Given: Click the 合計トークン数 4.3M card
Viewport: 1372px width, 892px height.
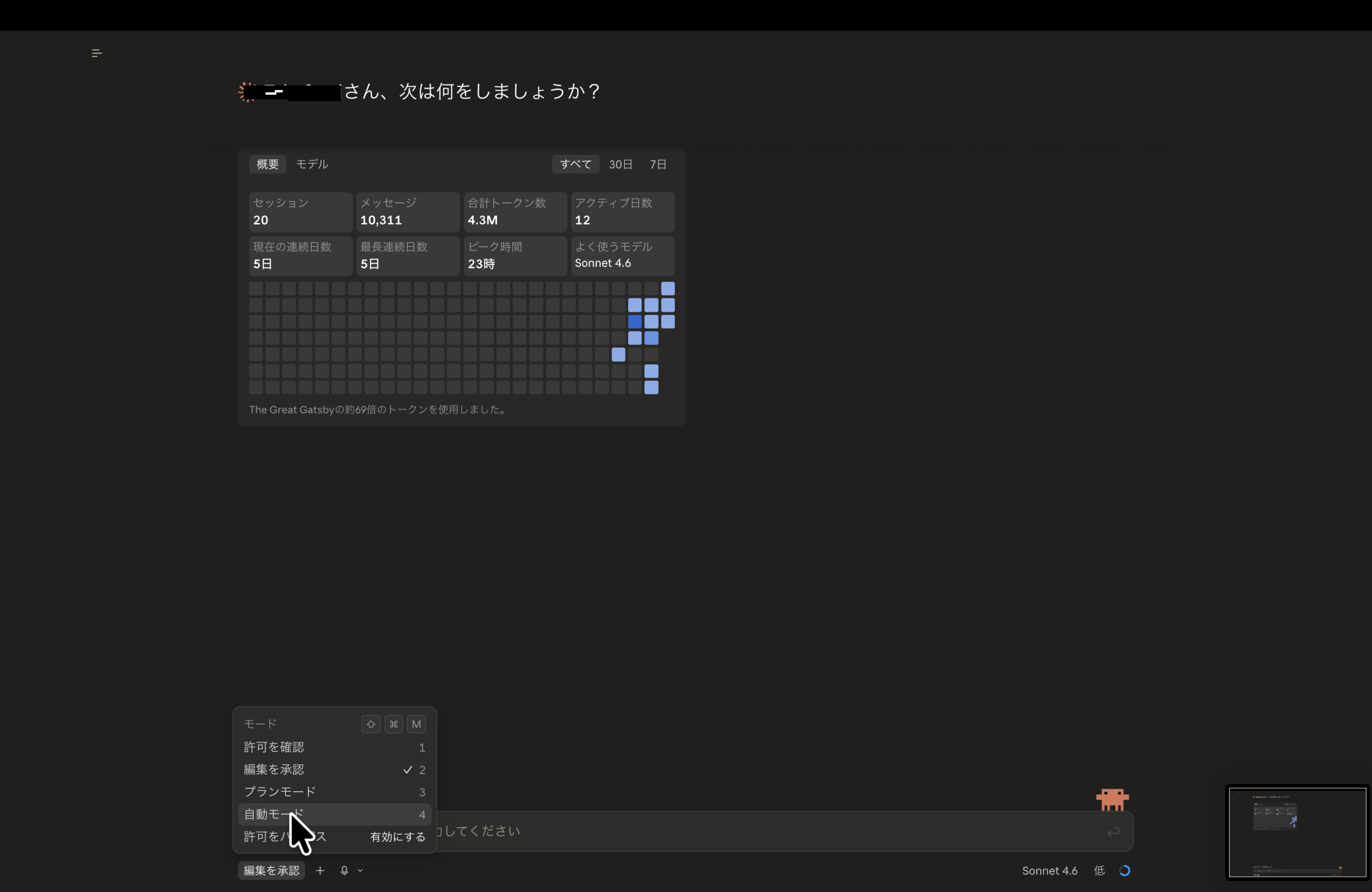Looking at the screenshot, I should pos(515,212).
